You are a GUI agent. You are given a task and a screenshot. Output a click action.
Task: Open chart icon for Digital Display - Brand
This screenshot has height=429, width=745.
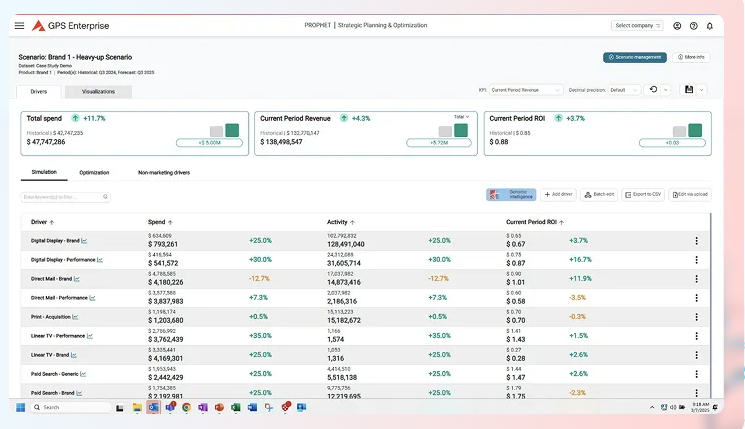[x=84, y=241]
